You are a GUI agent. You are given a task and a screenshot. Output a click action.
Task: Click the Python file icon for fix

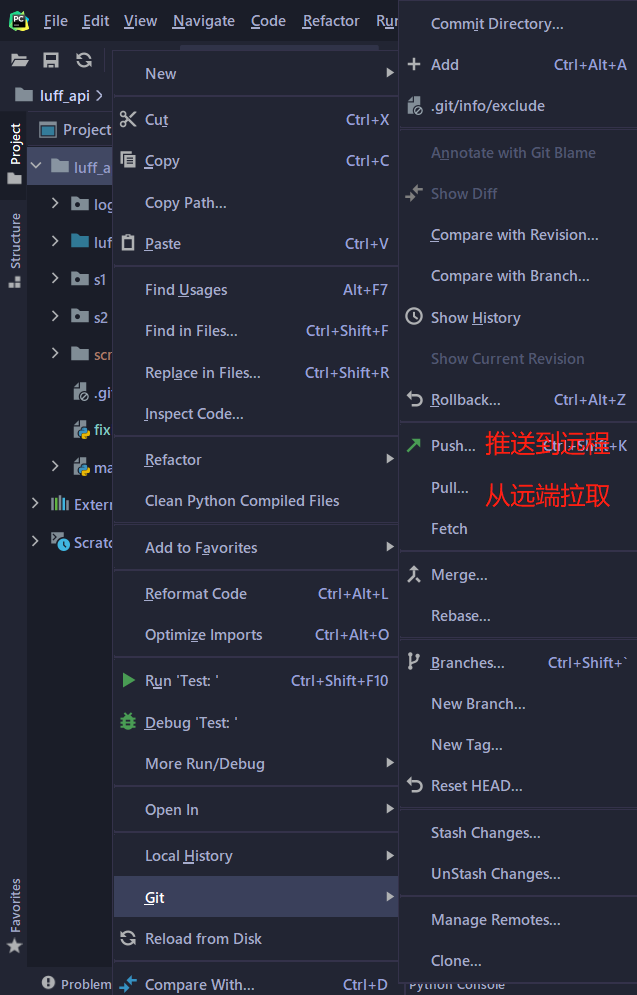click(81, 430)
